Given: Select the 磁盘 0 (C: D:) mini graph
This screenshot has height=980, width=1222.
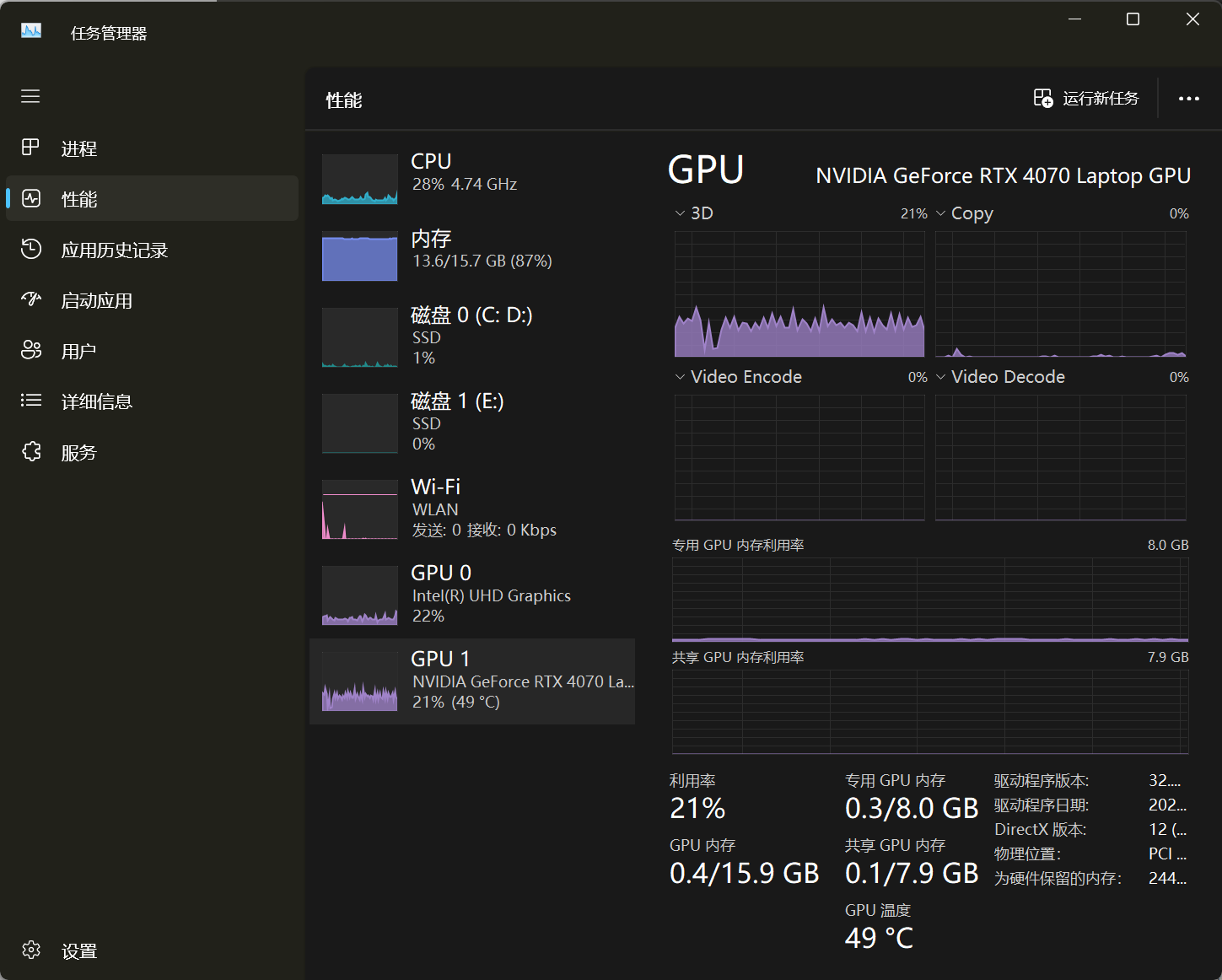Looking at the screenshot, I should click(x=360, y=337).
